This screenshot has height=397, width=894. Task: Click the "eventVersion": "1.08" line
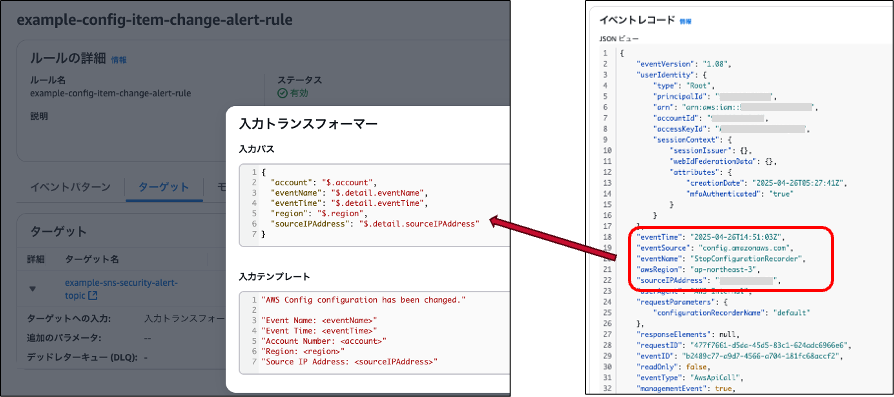pos(683,63)
